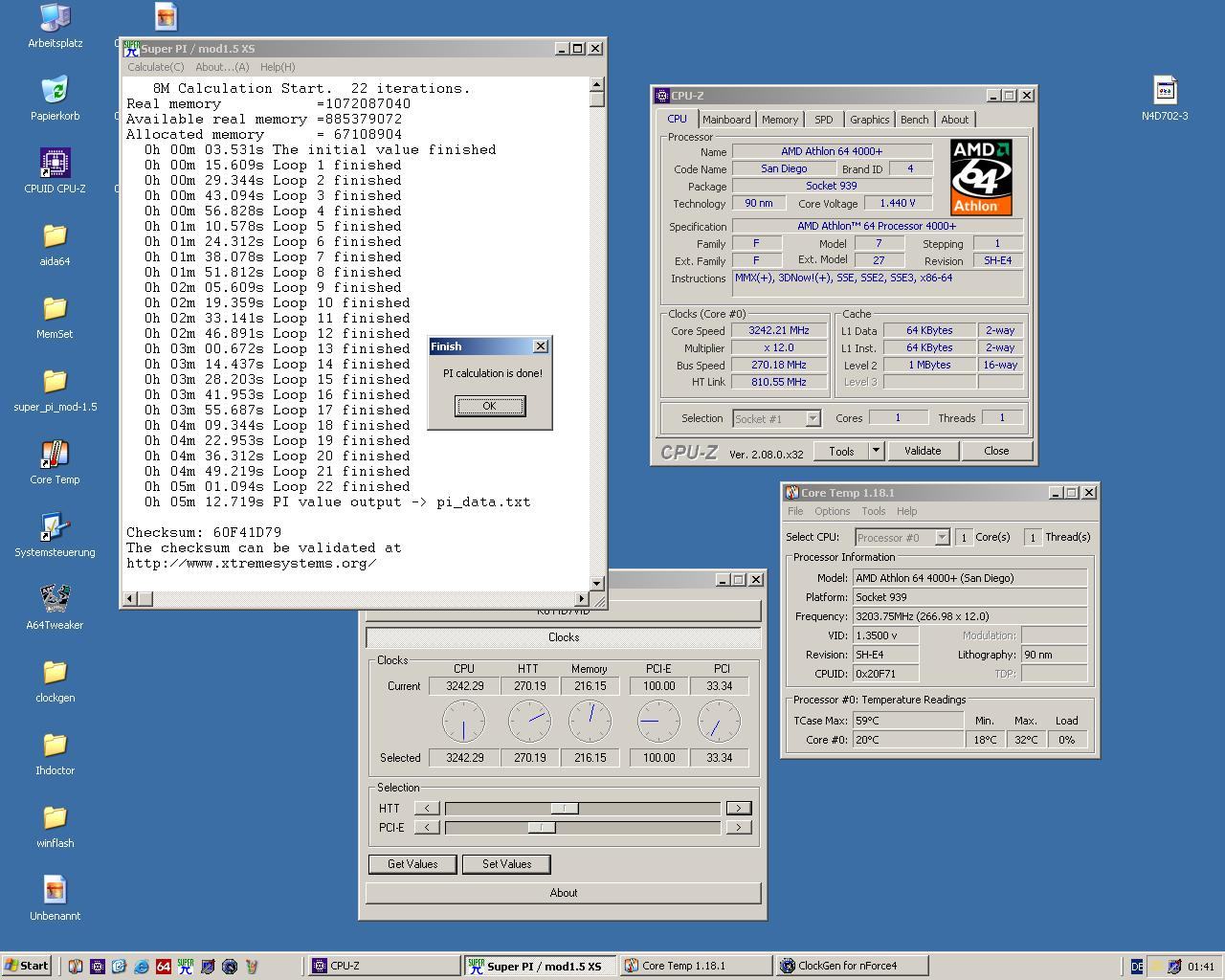
Task: Open the Socket #1 selection dropdown
Action: point(813,418)
